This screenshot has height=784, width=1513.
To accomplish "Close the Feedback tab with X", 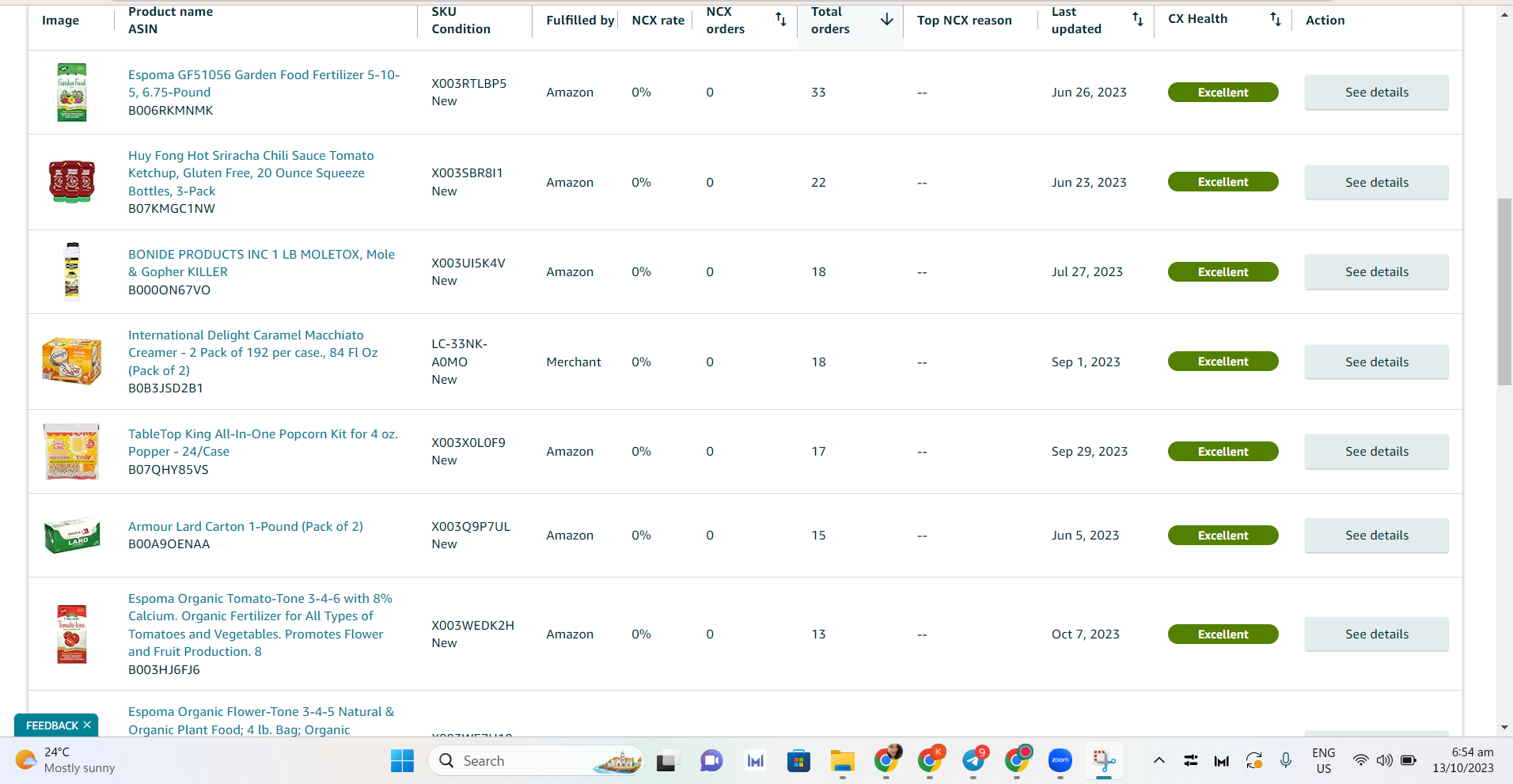I will pyautogui.click(x=87, y=725).
